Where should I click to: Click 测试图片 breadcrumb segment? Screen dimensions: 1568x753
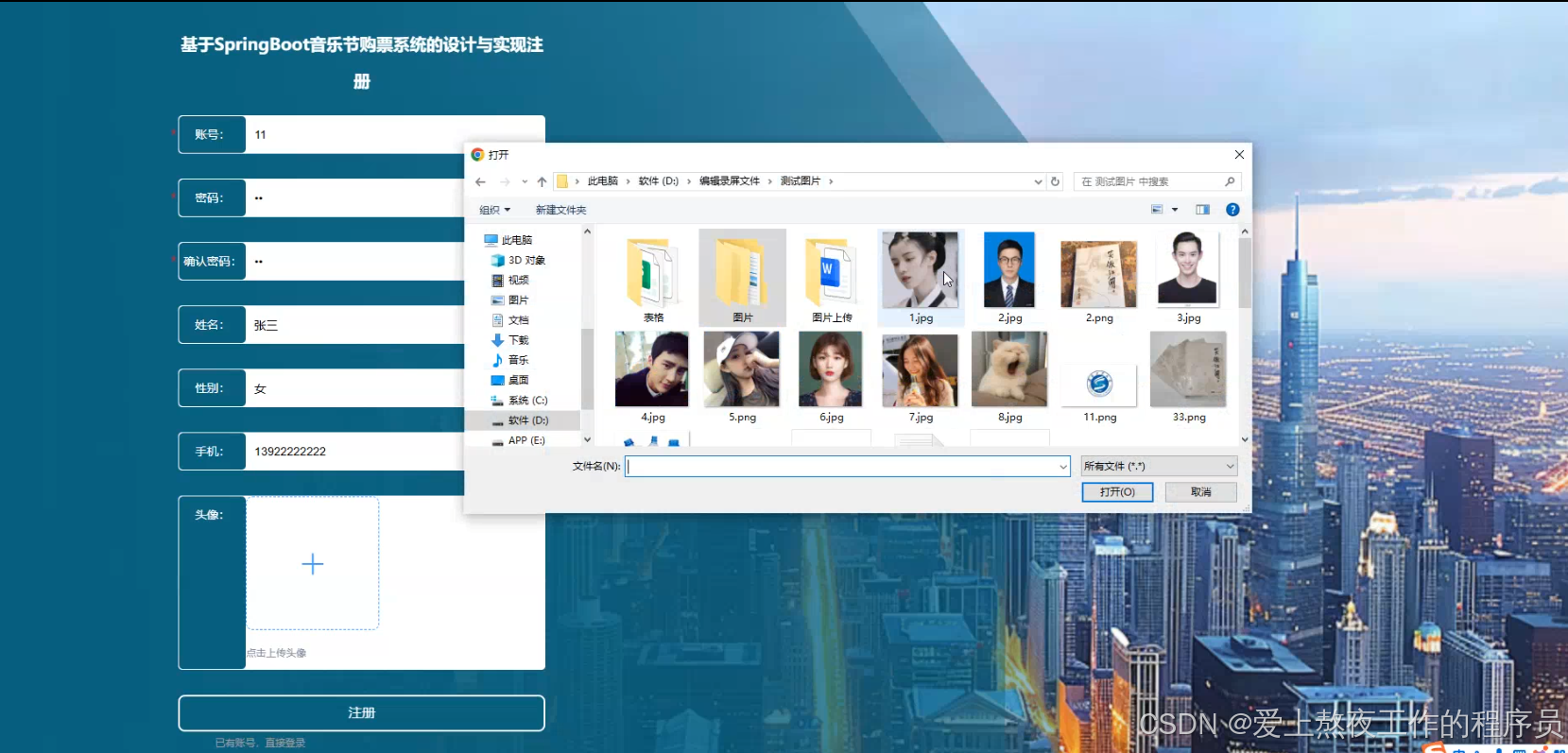pos(800,181)
